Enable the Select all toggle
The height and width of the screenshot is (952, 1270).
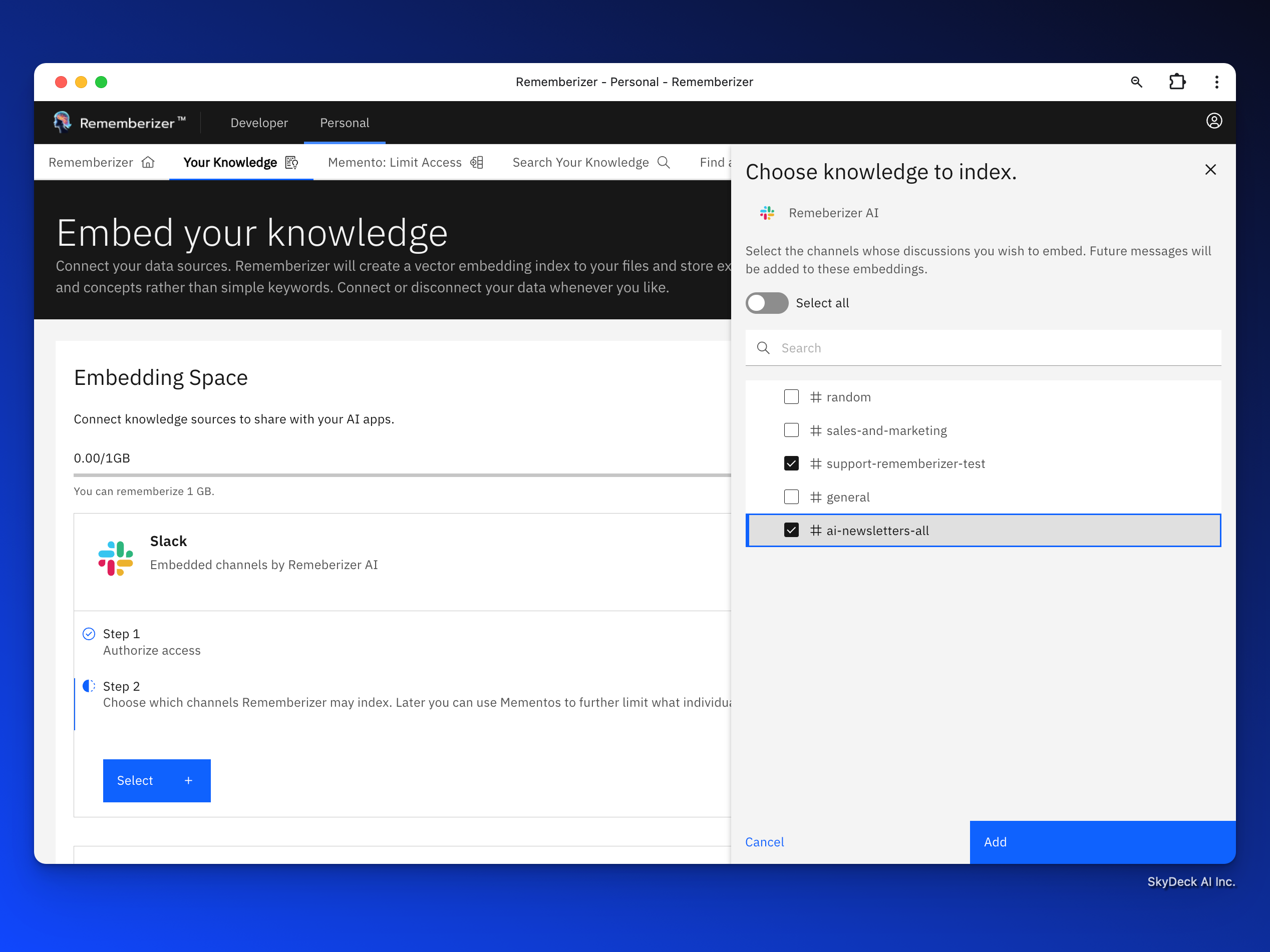pos(767,303)
